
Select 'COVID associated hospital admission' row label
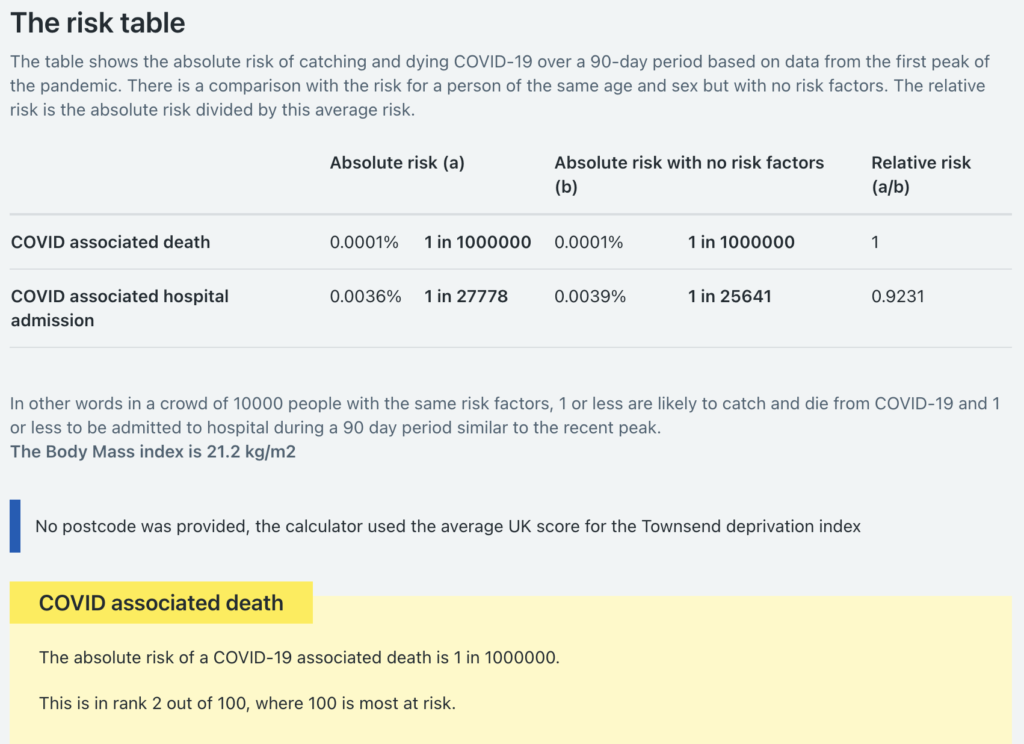click(x=120, y=308)
